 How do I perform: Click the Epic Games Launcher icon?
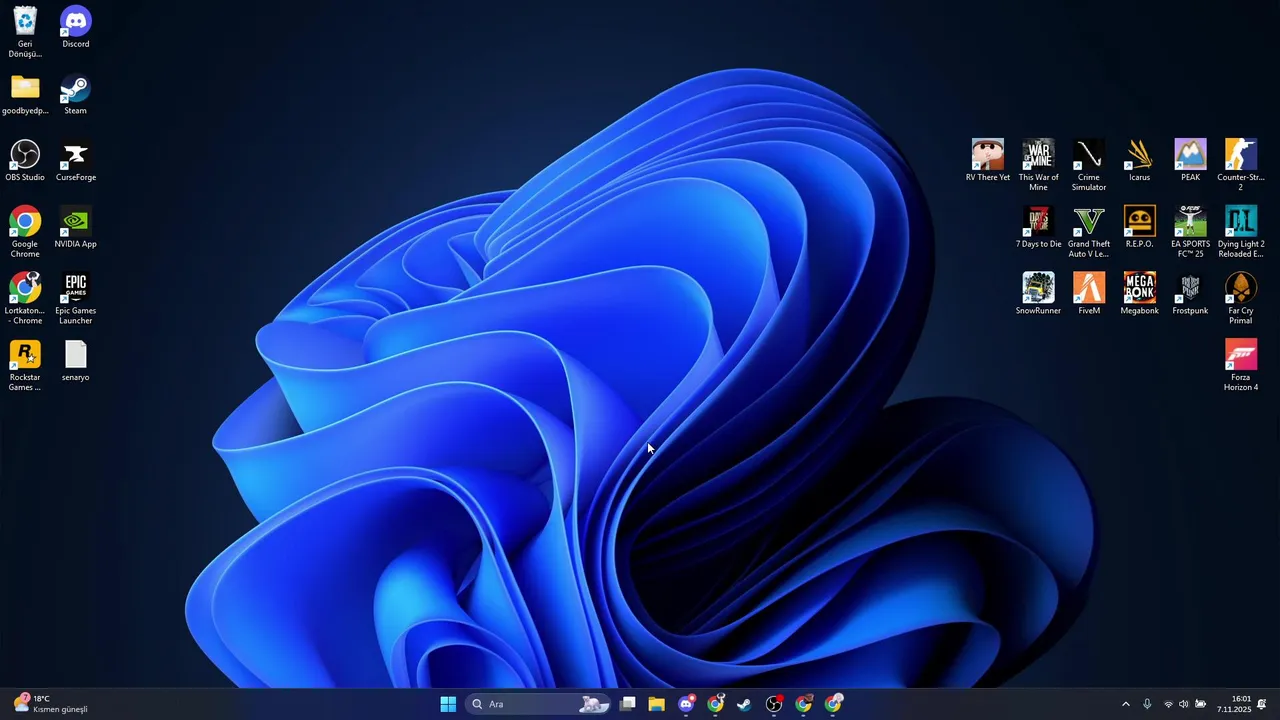click(x=76, y=299)
